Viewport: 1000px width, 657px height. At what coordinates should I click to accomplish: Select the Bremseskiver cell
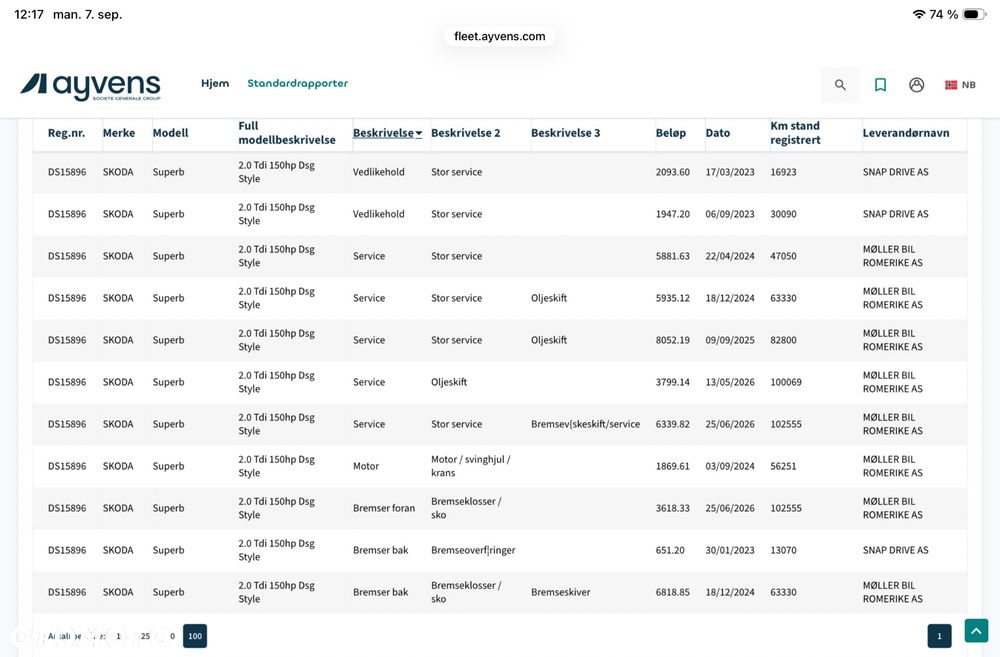tap(561, 593)
